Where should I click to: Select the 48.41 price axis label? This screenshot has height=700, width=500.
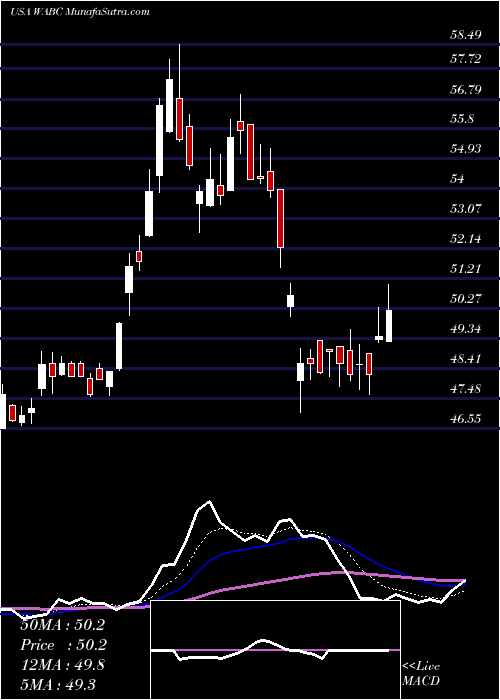(x=466, y=359)
